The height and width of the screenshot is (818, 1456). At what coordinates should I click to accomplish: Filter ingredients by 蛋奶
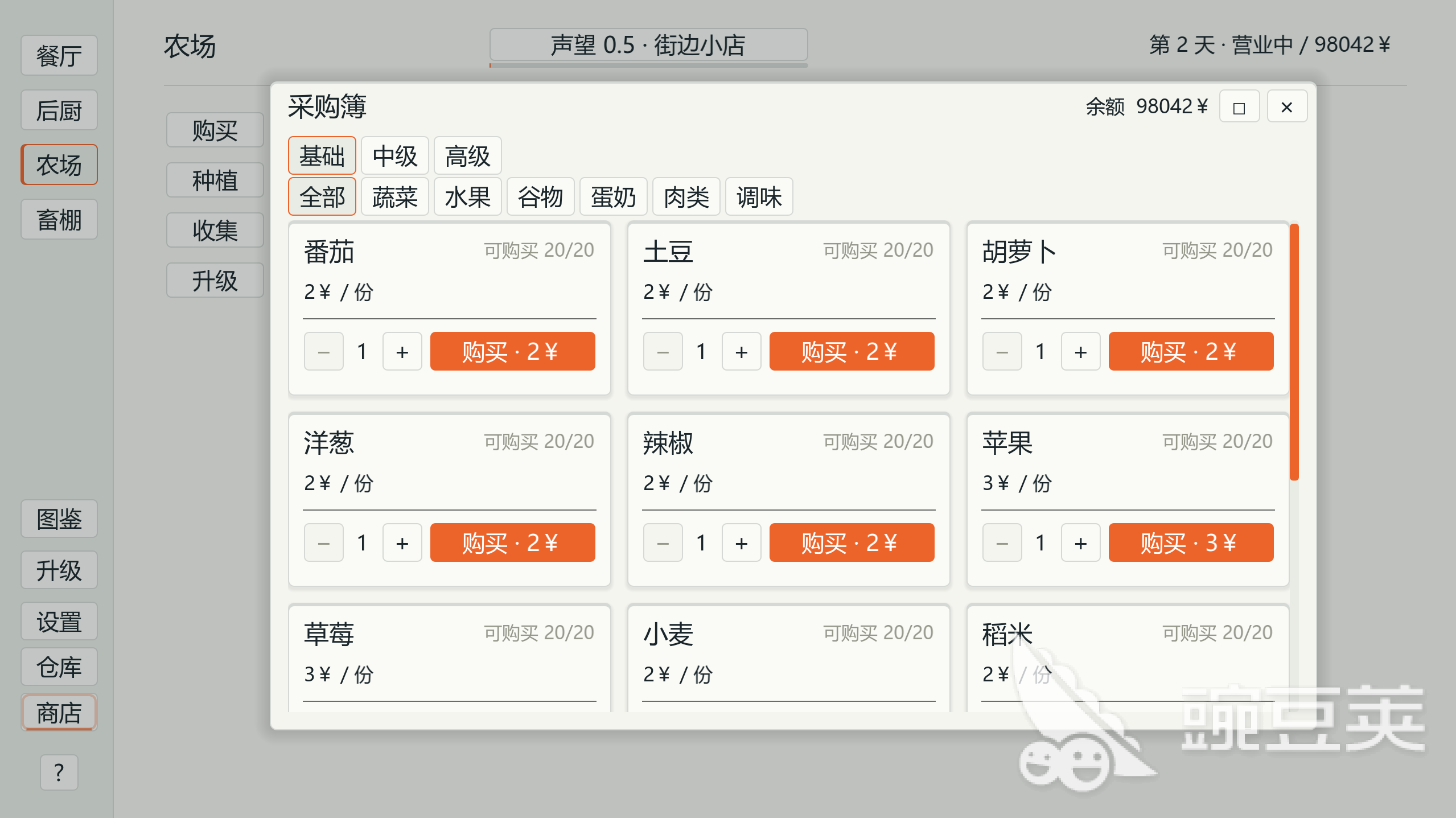click(x=613, y=197)
